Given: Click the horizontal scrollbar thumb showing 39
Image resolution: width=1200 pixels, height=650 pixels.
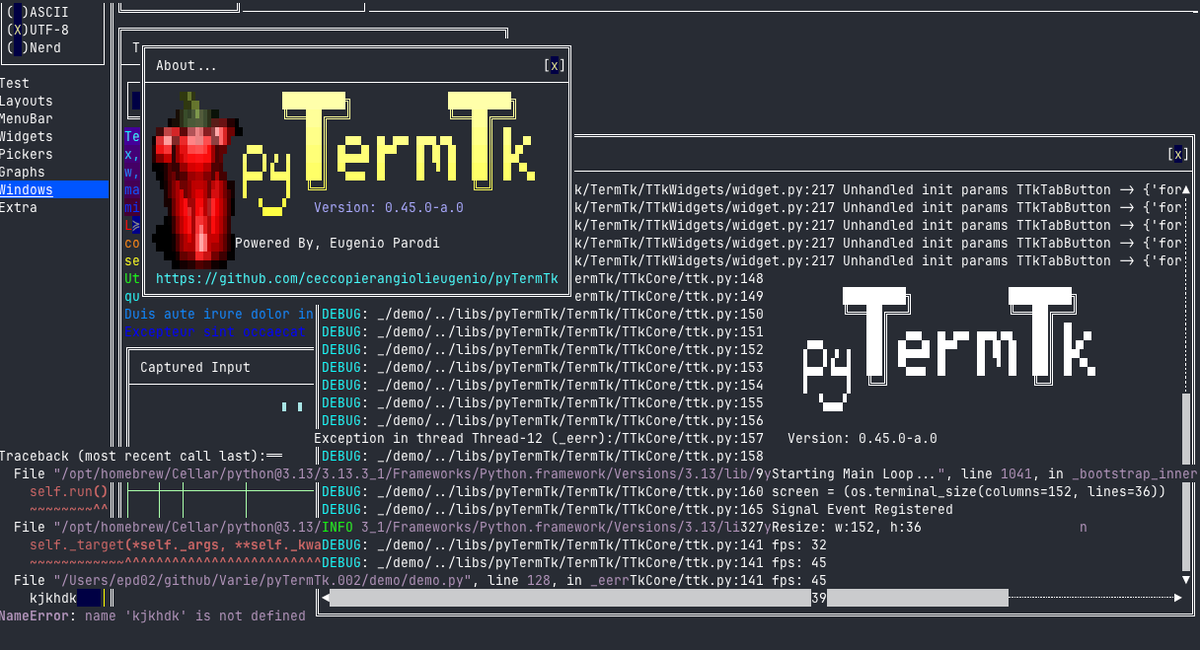Looking at the screenshot, I should 668,598.
